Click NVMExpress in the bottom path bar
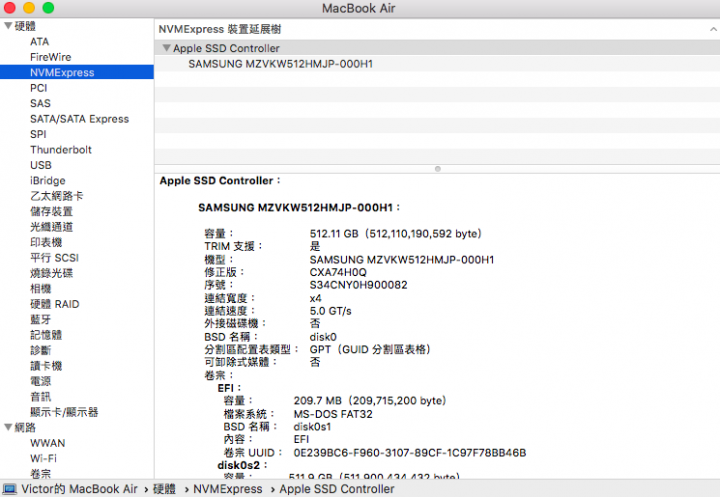This screenshot has width=720, height=497. (228, 489)
